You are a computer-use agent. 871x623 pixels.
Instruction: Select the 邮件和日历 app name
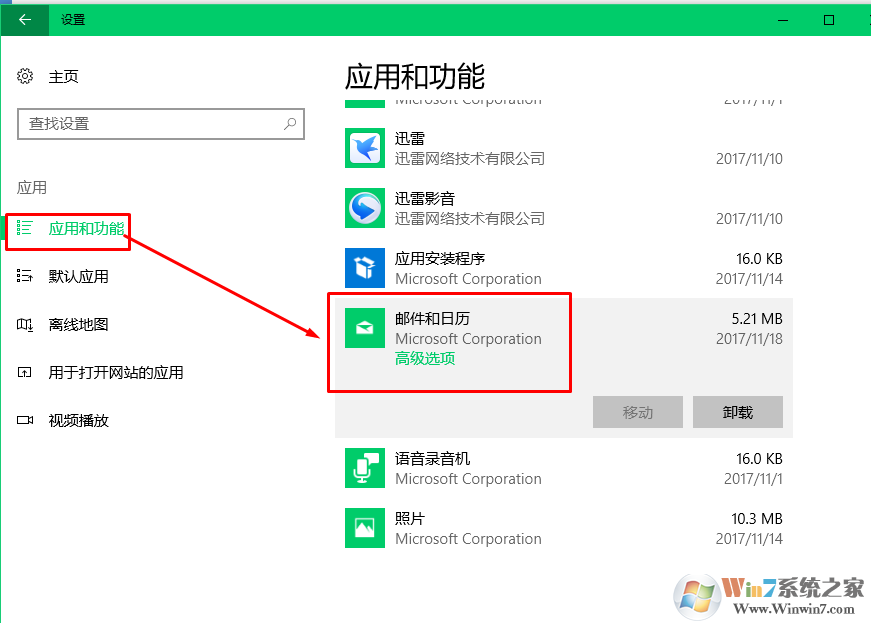[x=432, y=318]
